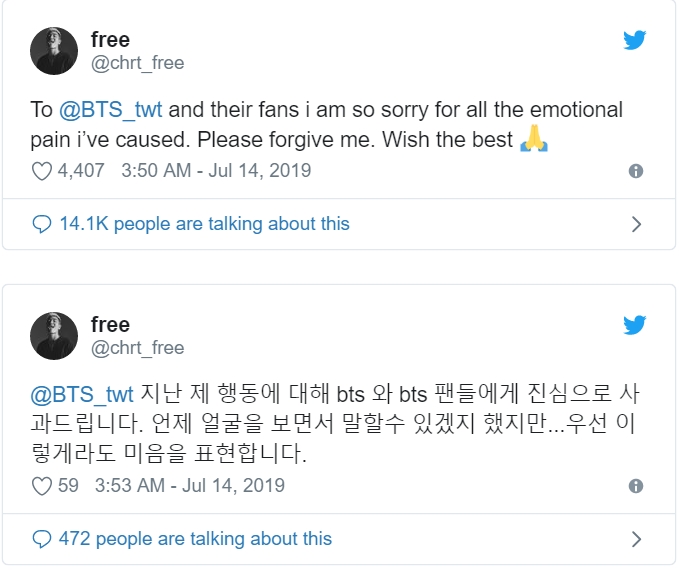Open info icon on the second tweet
The height and width of the screenshot is (570, 679).
pos(635,486)
